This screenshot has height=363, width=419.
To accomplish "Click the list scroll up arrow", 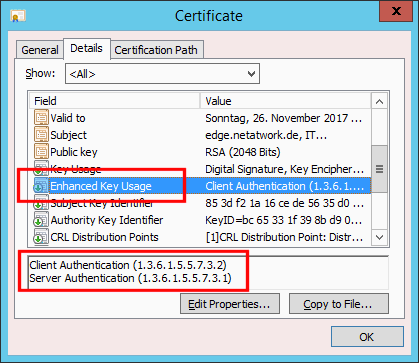I will [x=379, y=101].
